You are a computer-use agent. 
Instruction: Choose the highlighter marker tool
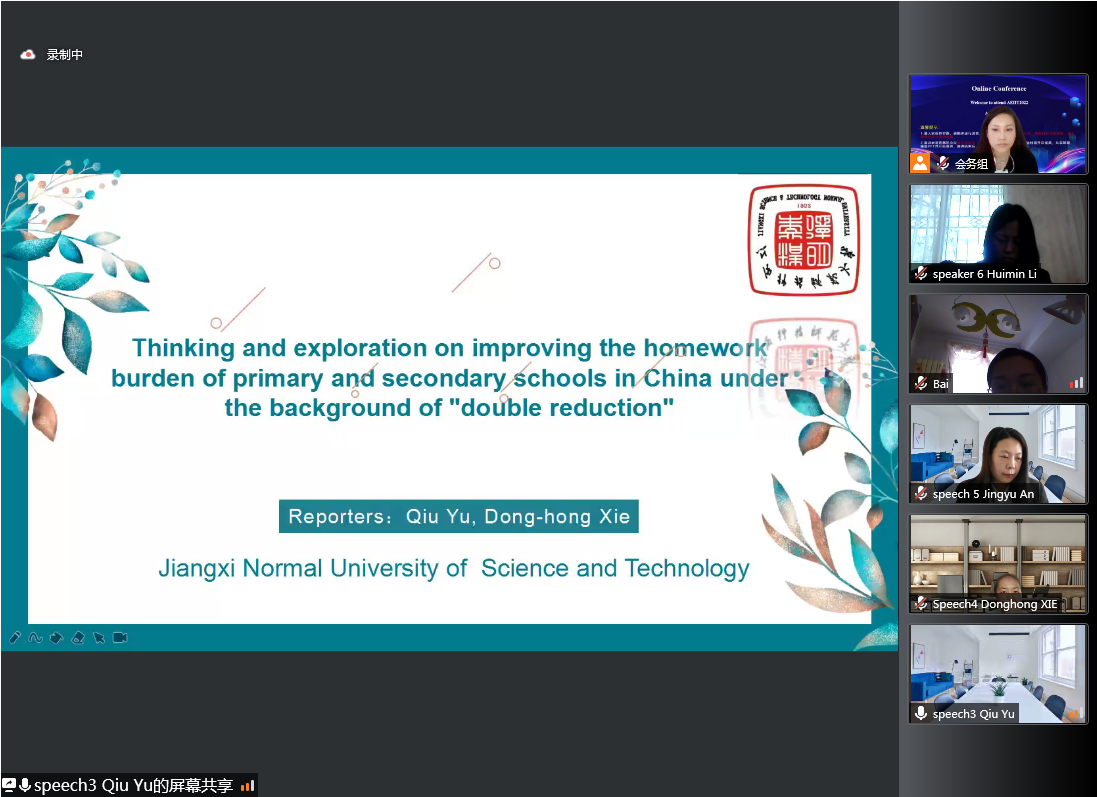(x=57, y=637)
